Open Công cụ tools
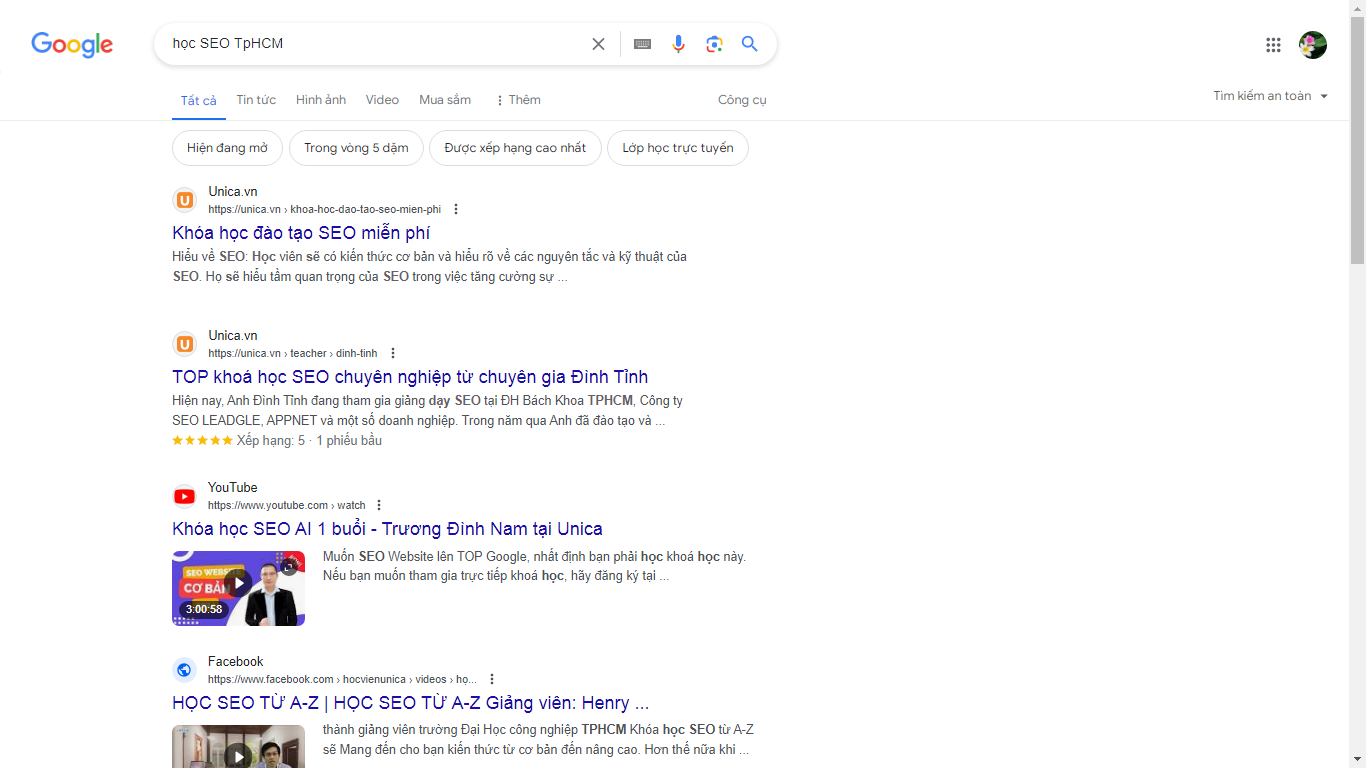The image size is (1366, 768). pyautogui.click(x=742, y=100)
